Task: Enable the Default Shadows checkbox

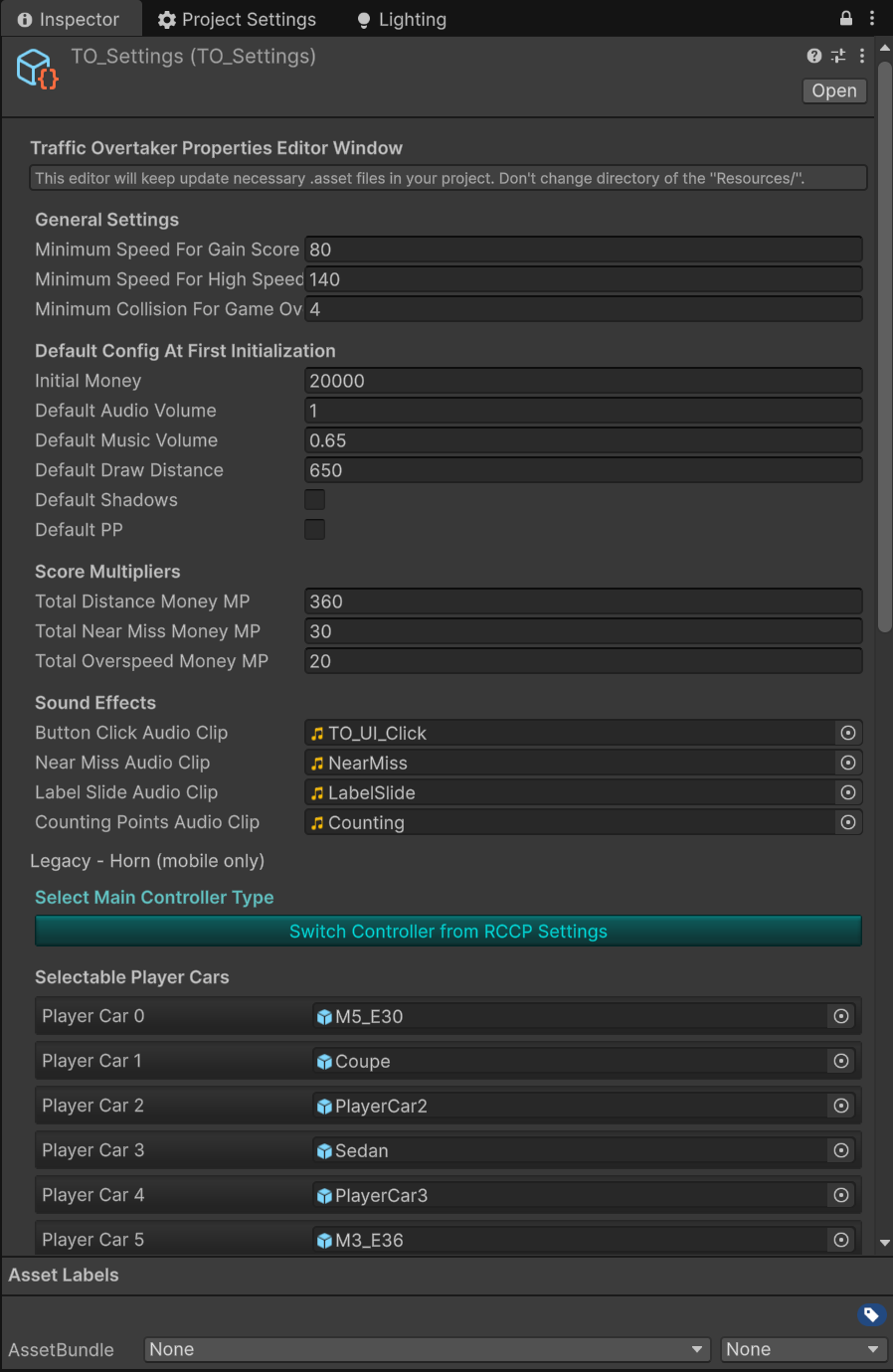Action: click(315, 499)
